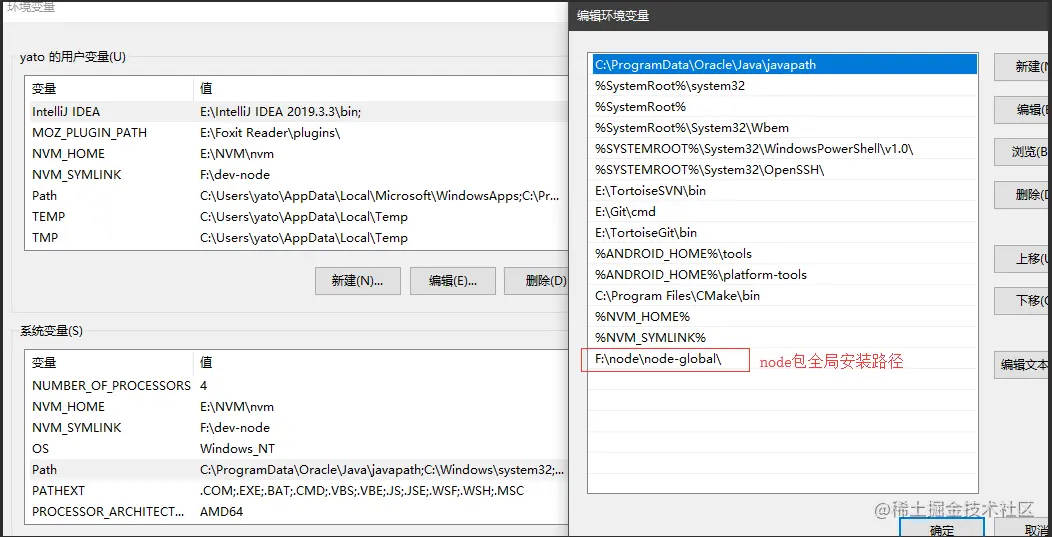Viewport: 1052px width, 537px height.
Task: Click the 删除(D) button under user variables
Action: pyautogui.click(x=537, y=281)
